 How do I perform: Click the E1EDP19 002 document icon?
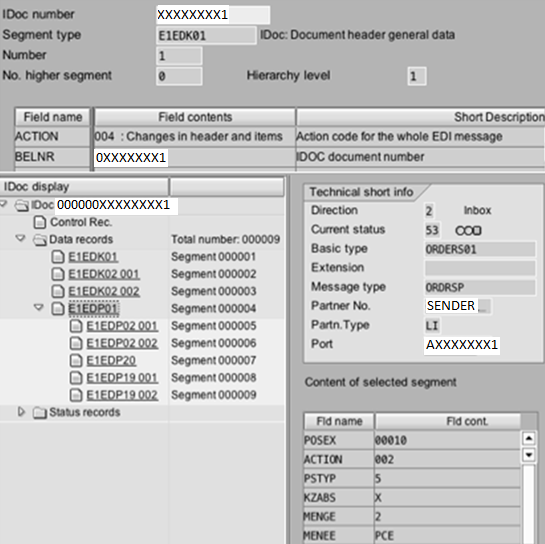76,395
